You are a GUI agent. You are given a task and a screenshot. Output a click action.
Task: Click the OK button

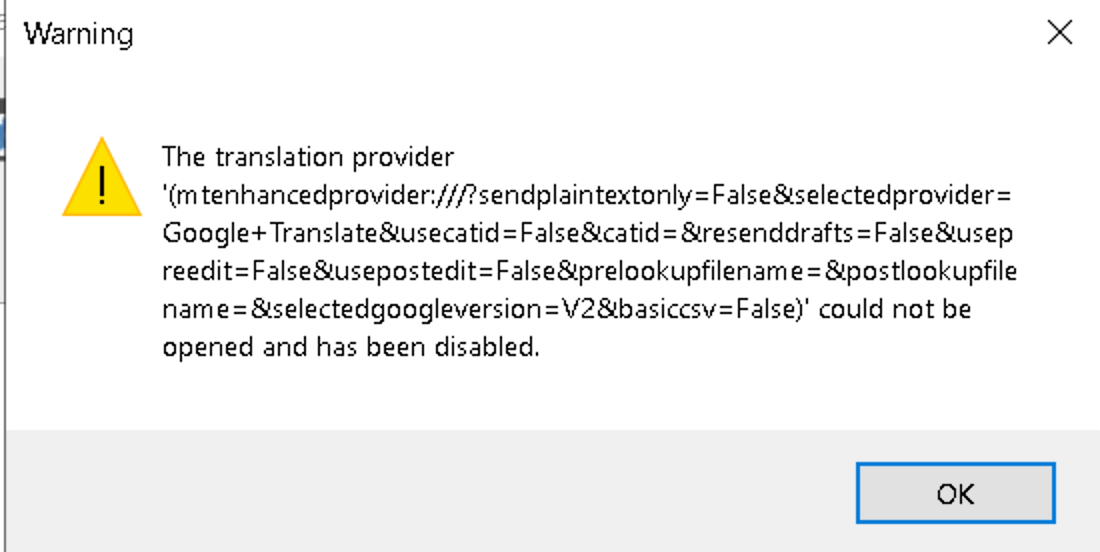click(955, 494)
